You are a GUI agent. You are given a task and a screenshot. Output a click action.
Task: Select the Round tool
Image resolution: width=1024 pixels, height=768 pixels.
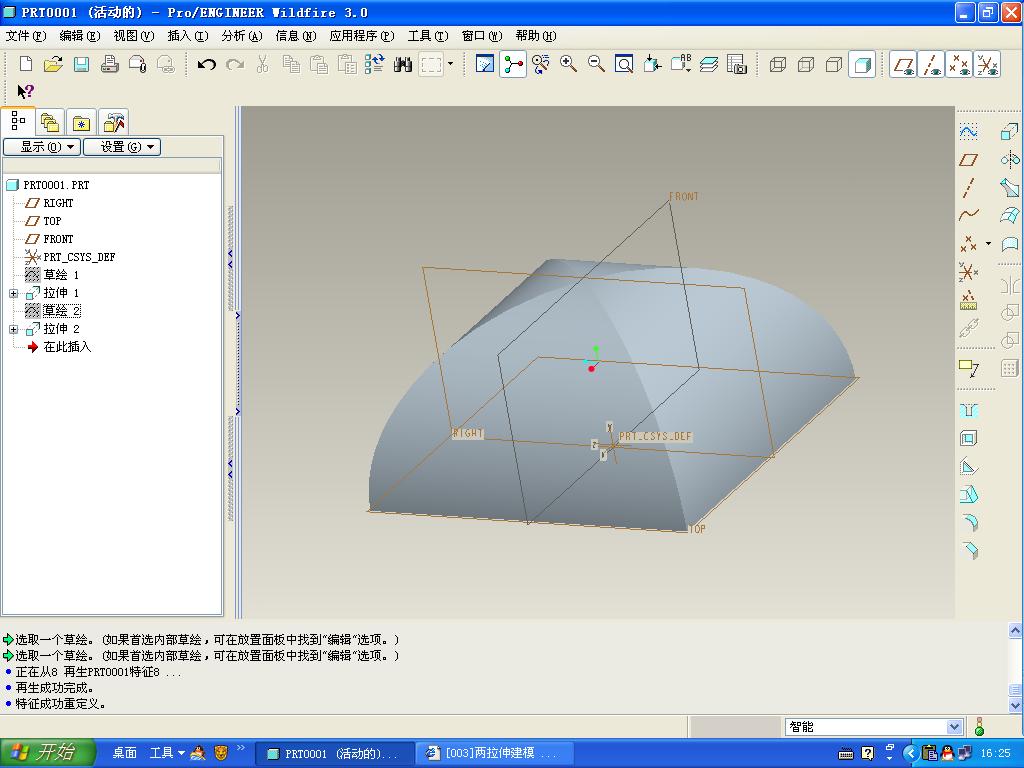click(970, 522)
